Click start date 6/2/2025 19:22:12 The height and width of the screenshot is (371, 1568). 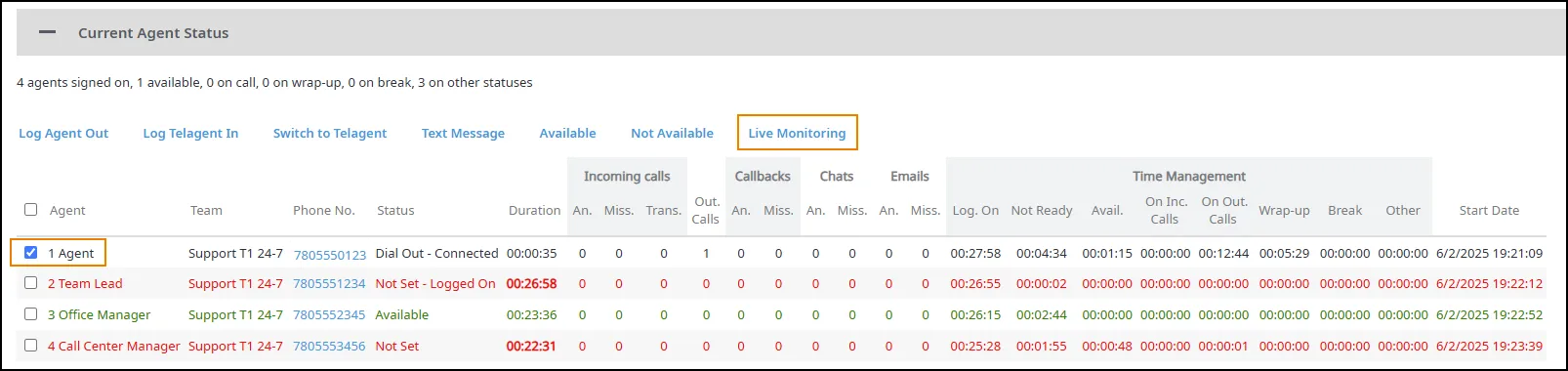[1489, 284]
